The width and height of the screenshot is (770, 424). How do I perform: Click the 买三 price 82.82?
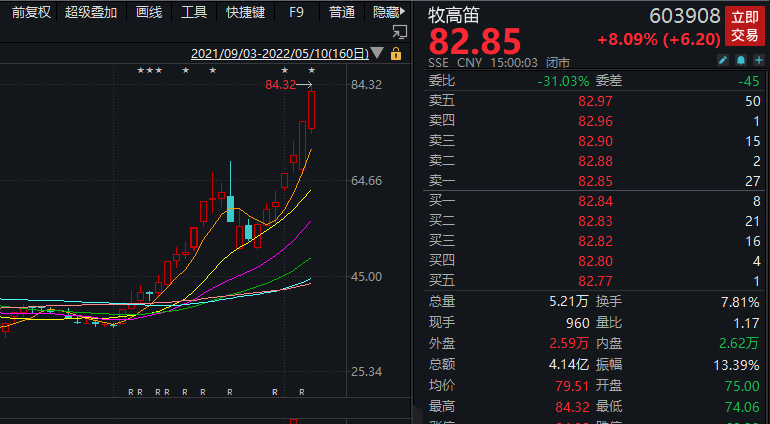click(595, 241)
